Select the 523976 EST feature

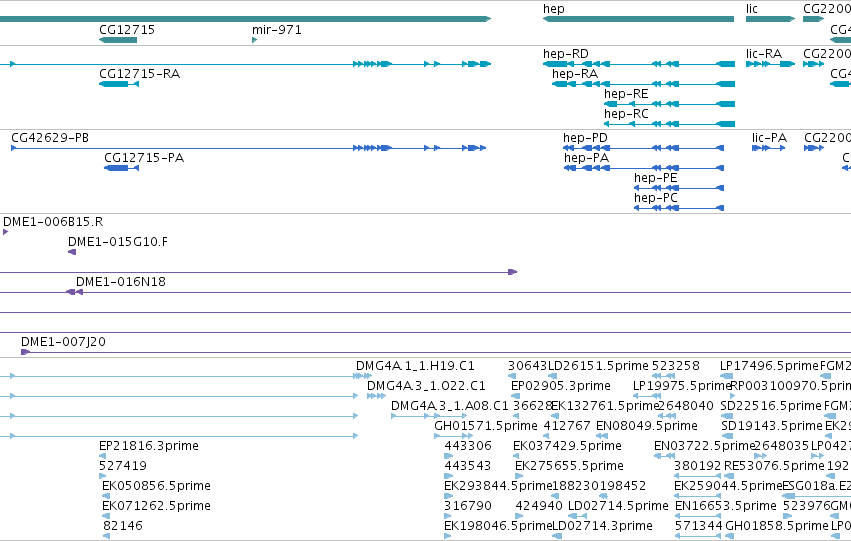coord(787,516)
